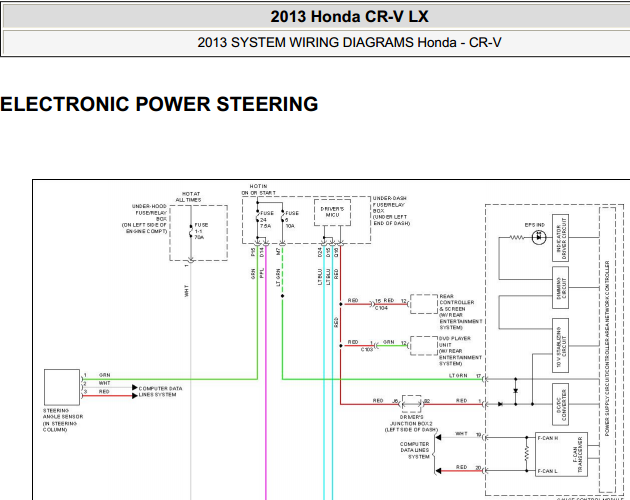This screenshot has height=500, width=630.
Task: Click the vertical "LT GRN" wire label
Action: [x=278, y=278]
